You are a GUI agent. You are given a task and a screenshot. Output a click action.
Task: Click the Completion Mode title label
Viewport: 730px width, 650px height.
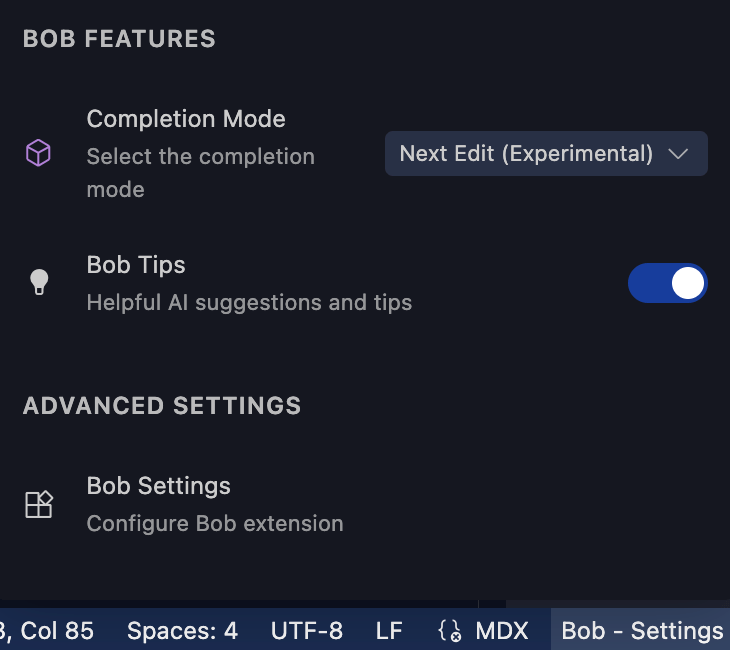pyautogui.click(x=186, y=119)
